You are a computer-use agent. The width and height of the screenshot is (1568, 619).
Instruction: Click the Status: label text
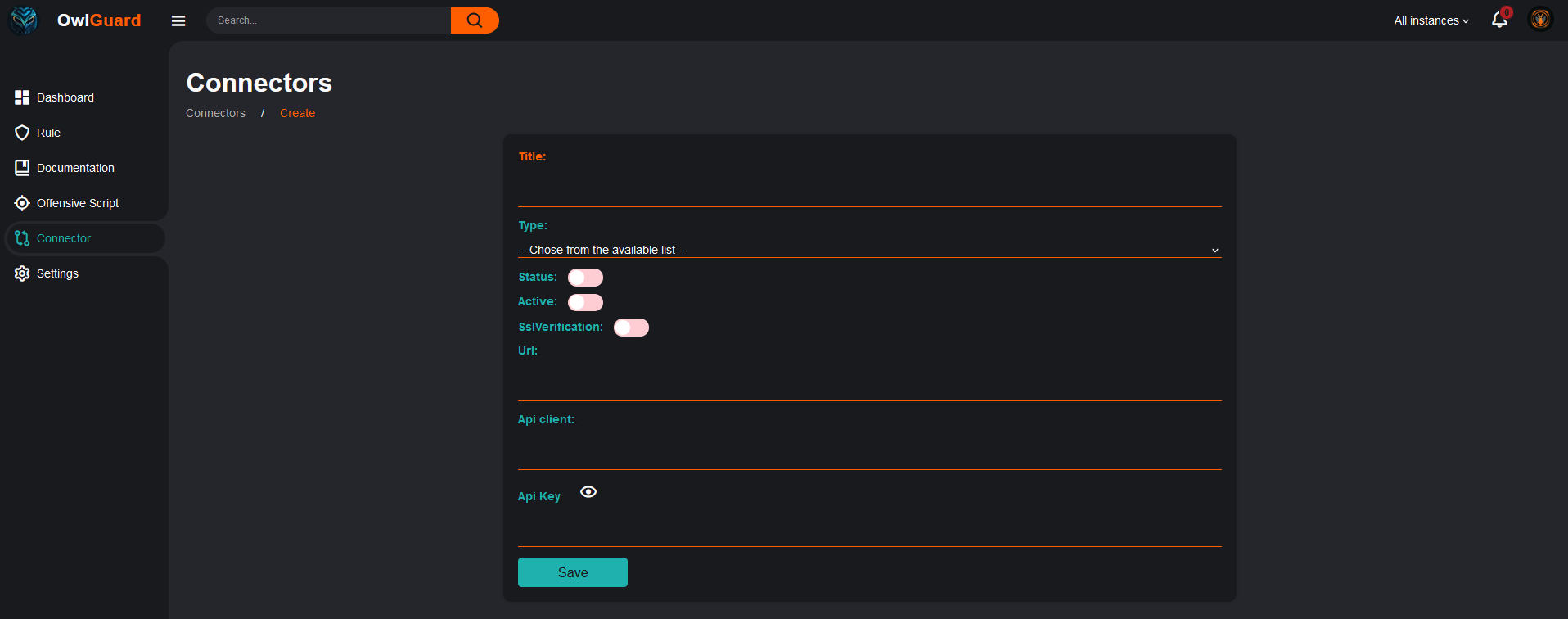coord(538,277)
